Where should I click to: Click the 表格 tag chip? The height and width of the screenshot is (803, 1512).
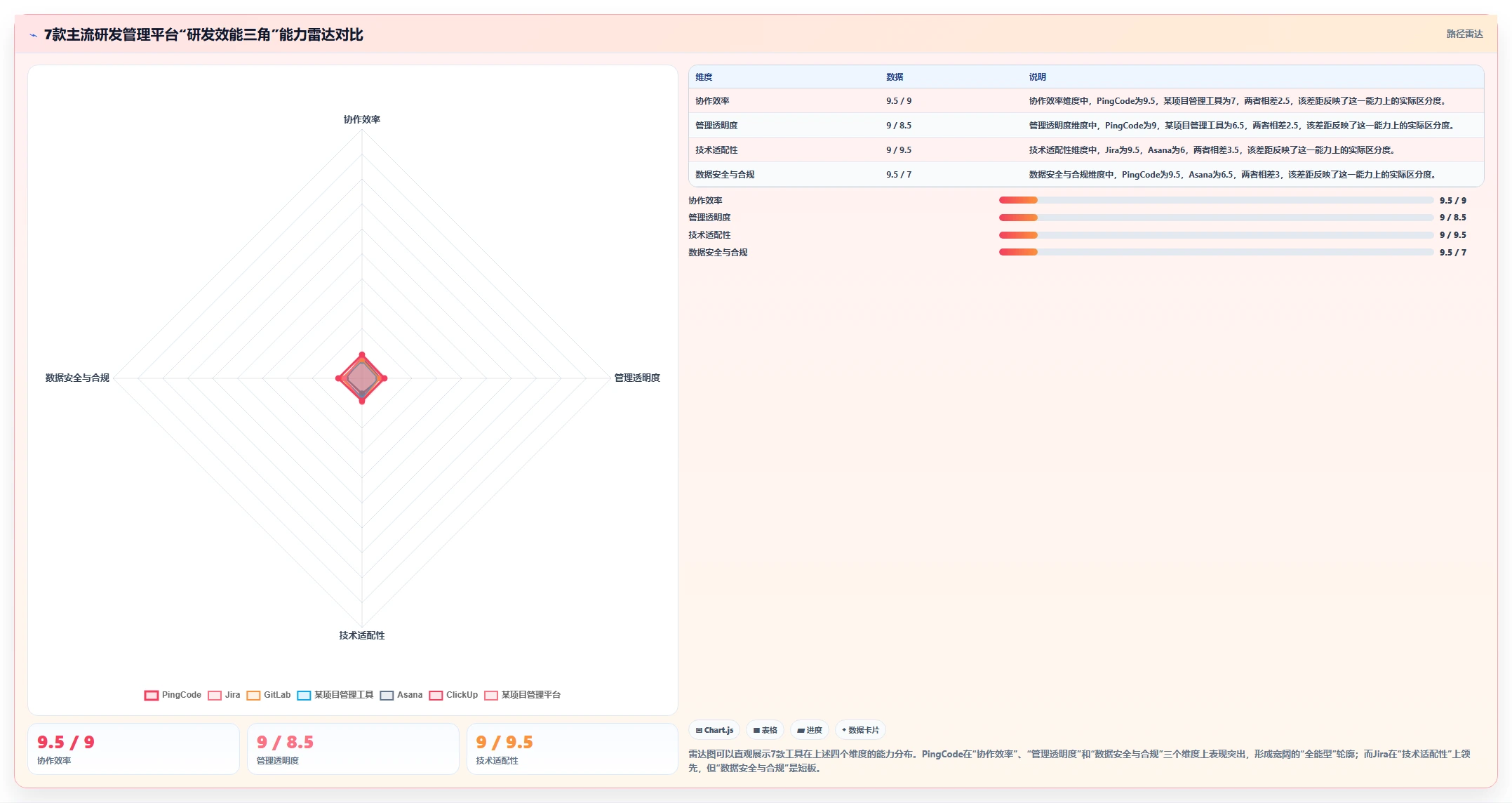[765, 730]
